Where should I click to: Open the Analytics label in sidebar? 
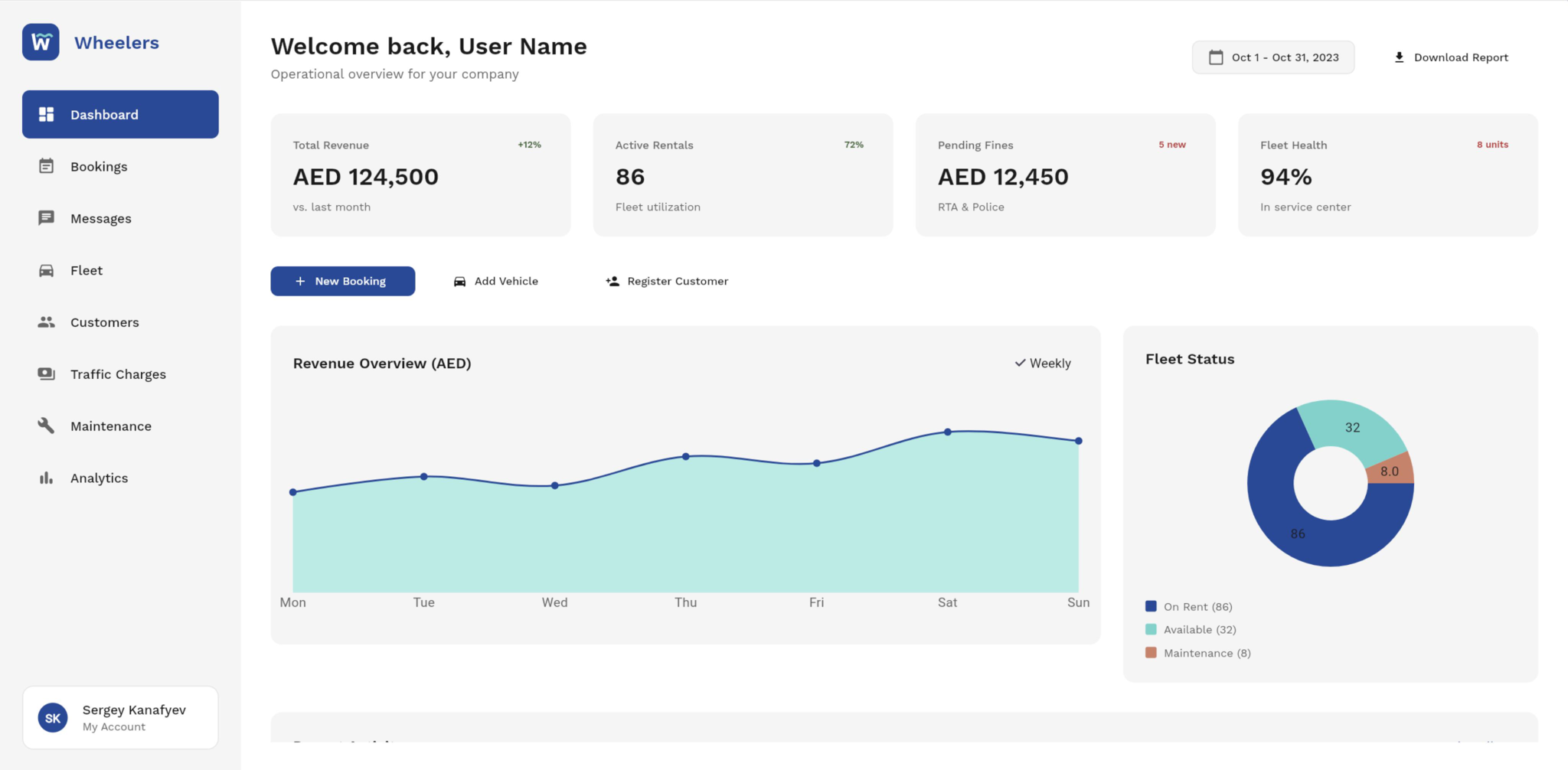(99, 478)
